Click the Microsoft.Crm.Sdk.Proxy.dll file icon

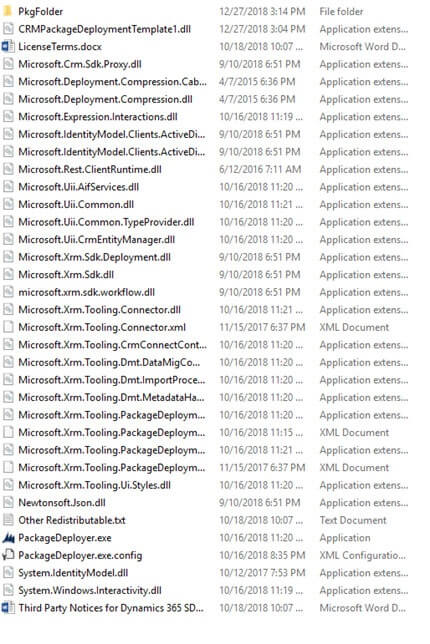pyautogui.click(x=8, y=64)
